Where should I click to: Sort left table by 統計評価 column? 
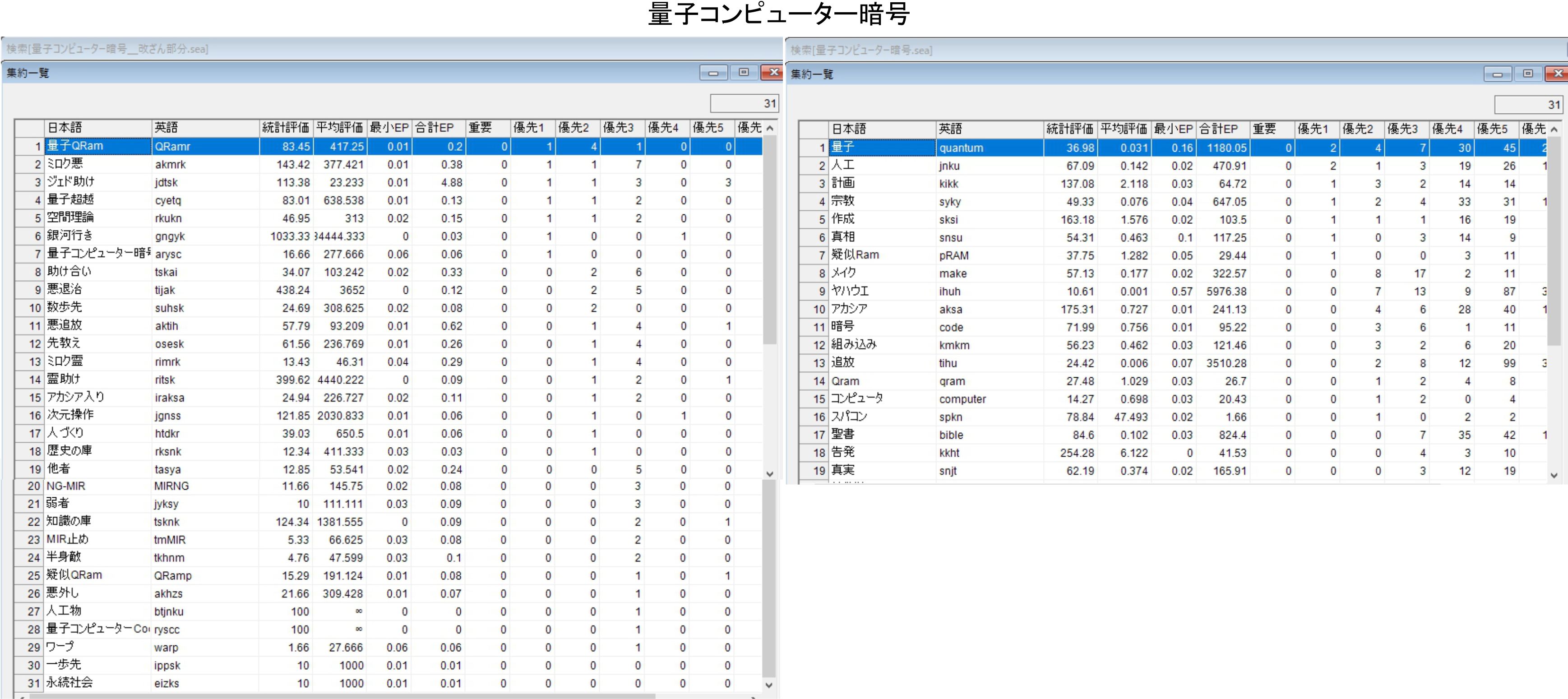(286, 128)
